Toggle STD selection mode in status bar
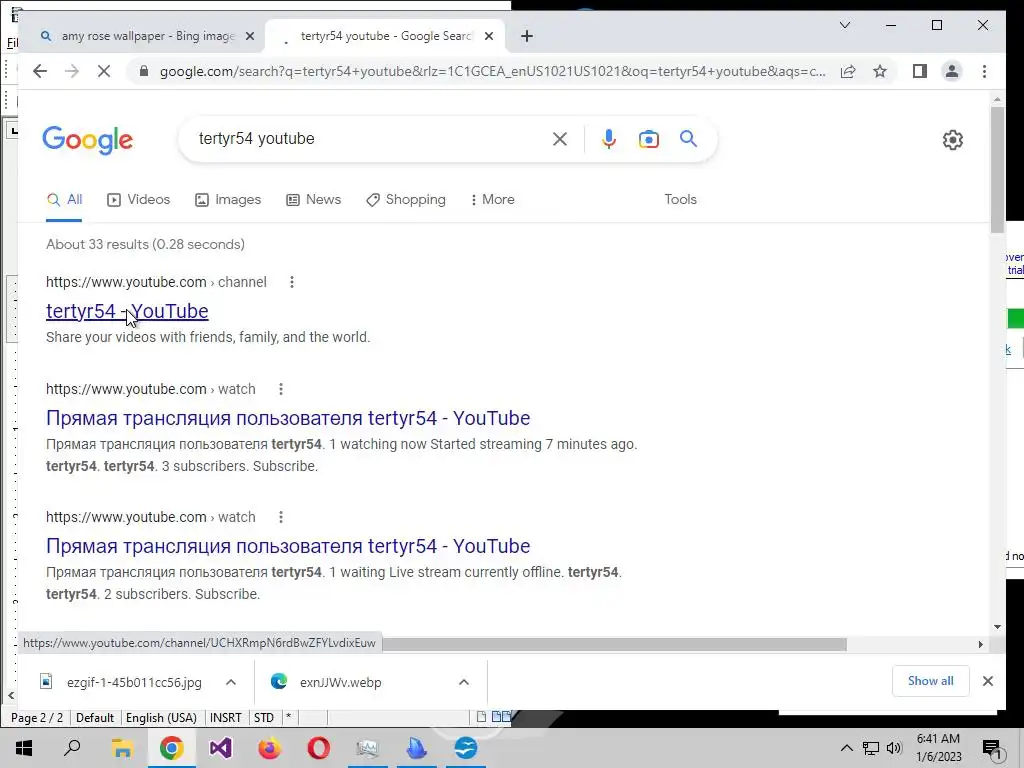The width and height of the screenshot is (1024, 768). click(x=264, y=718)
